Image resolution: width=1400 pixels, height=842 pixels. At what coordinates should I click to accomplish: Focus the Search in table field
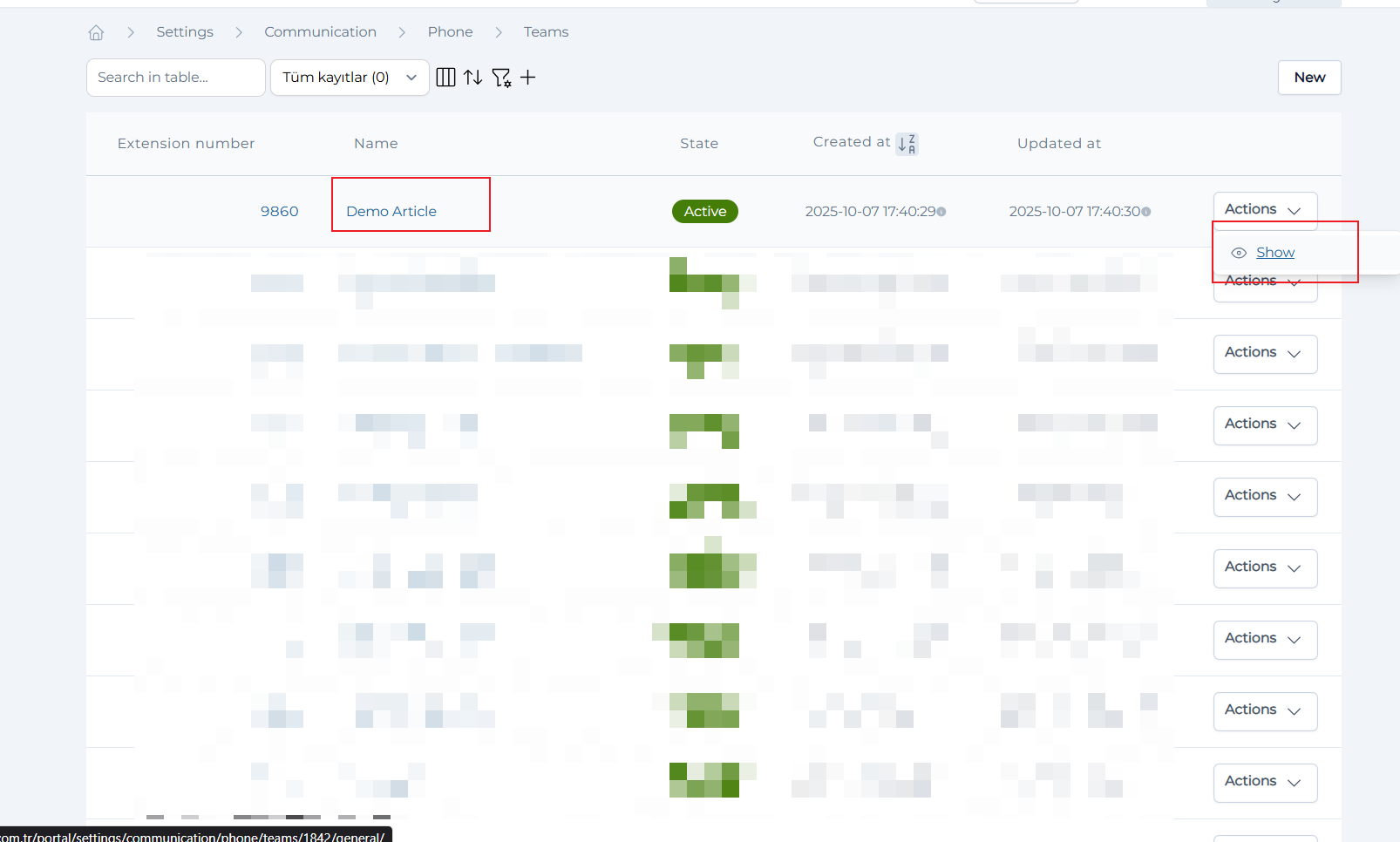[x=175, y=78]
